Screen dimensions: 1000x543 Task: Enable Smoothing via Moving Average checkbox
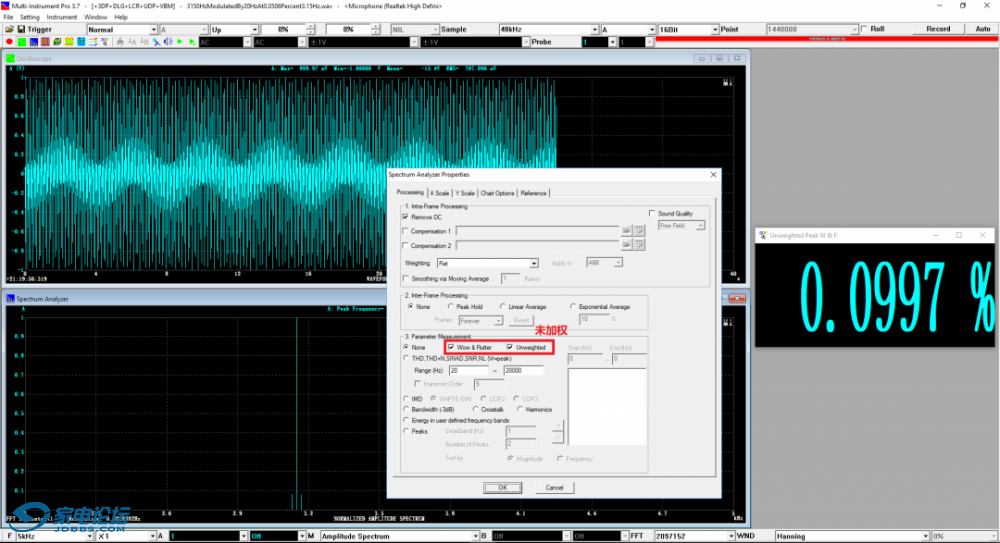tap(406, 278)
